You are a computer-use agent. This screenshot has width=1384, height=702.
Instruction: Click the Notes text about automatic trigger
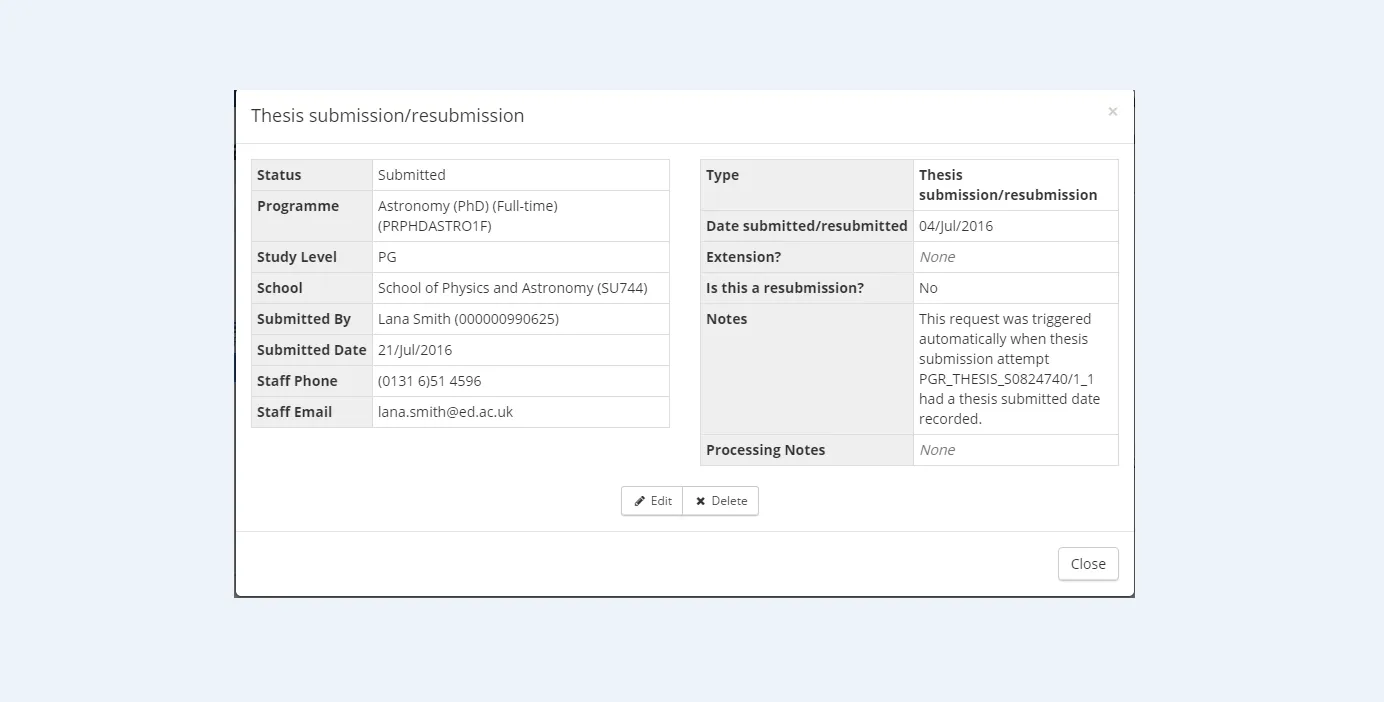(1008, 369)
